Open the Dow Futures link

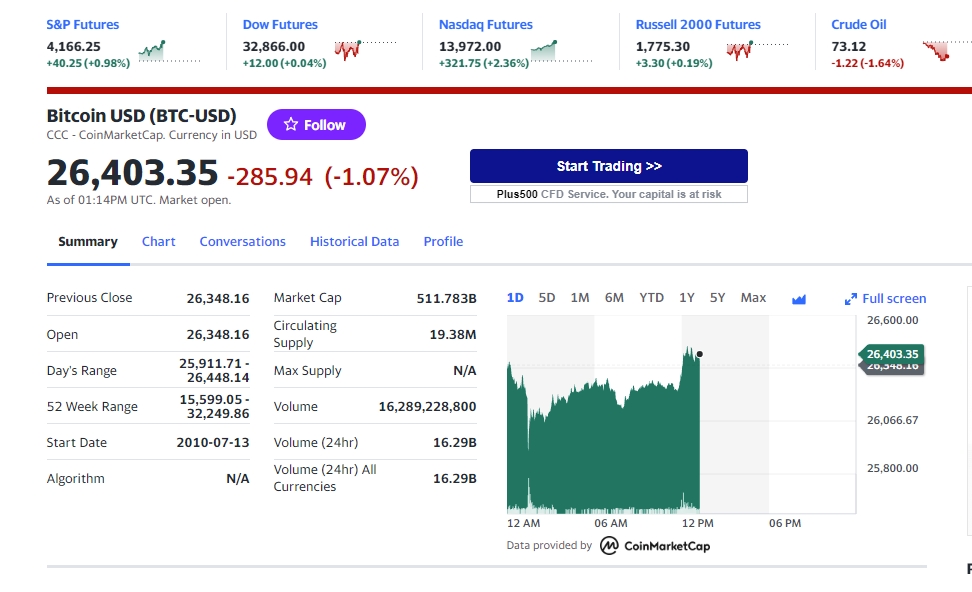click(280, 25)
